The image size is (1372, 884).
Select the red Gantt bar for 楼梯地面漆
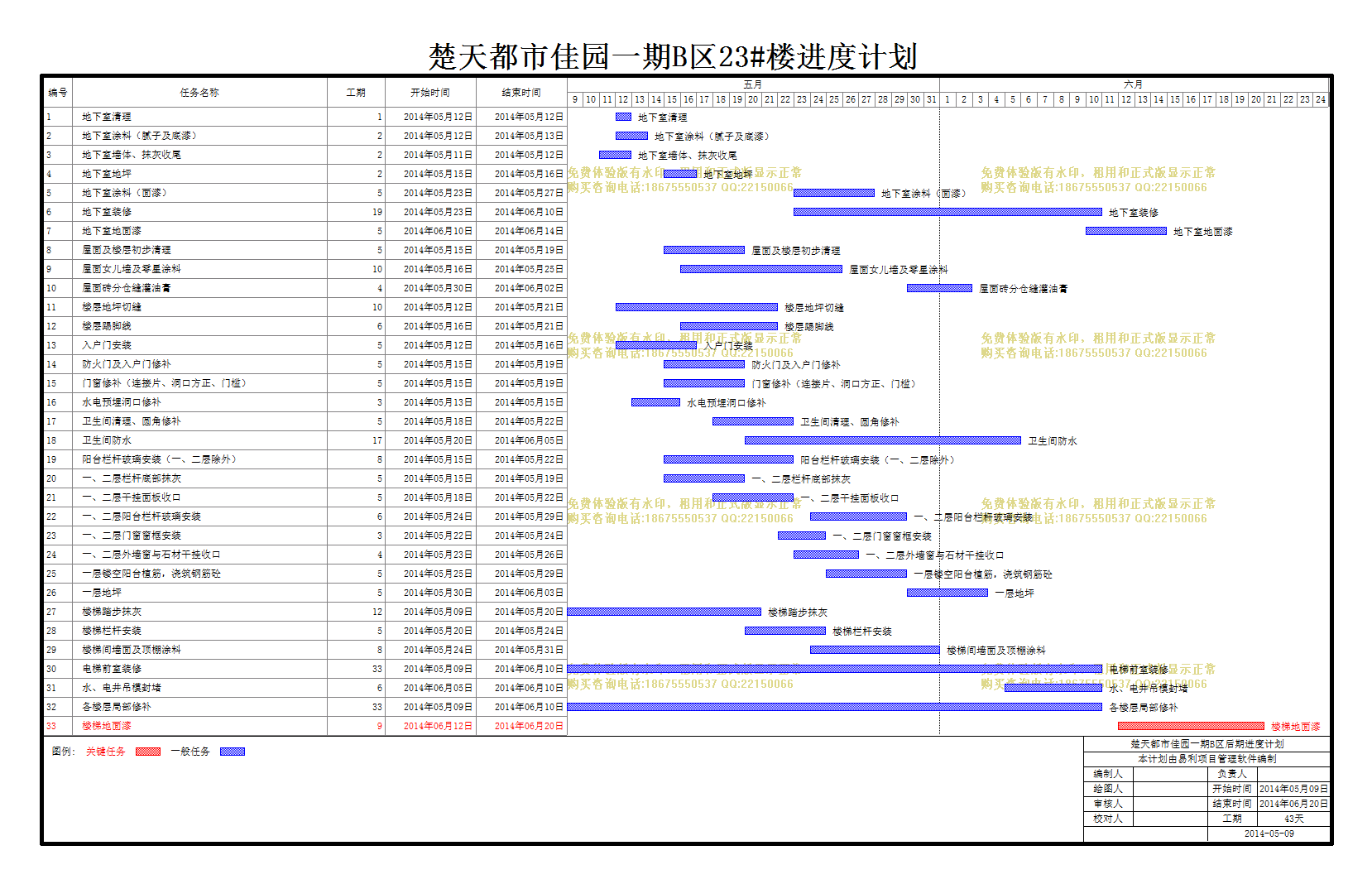coord(1191,726)
